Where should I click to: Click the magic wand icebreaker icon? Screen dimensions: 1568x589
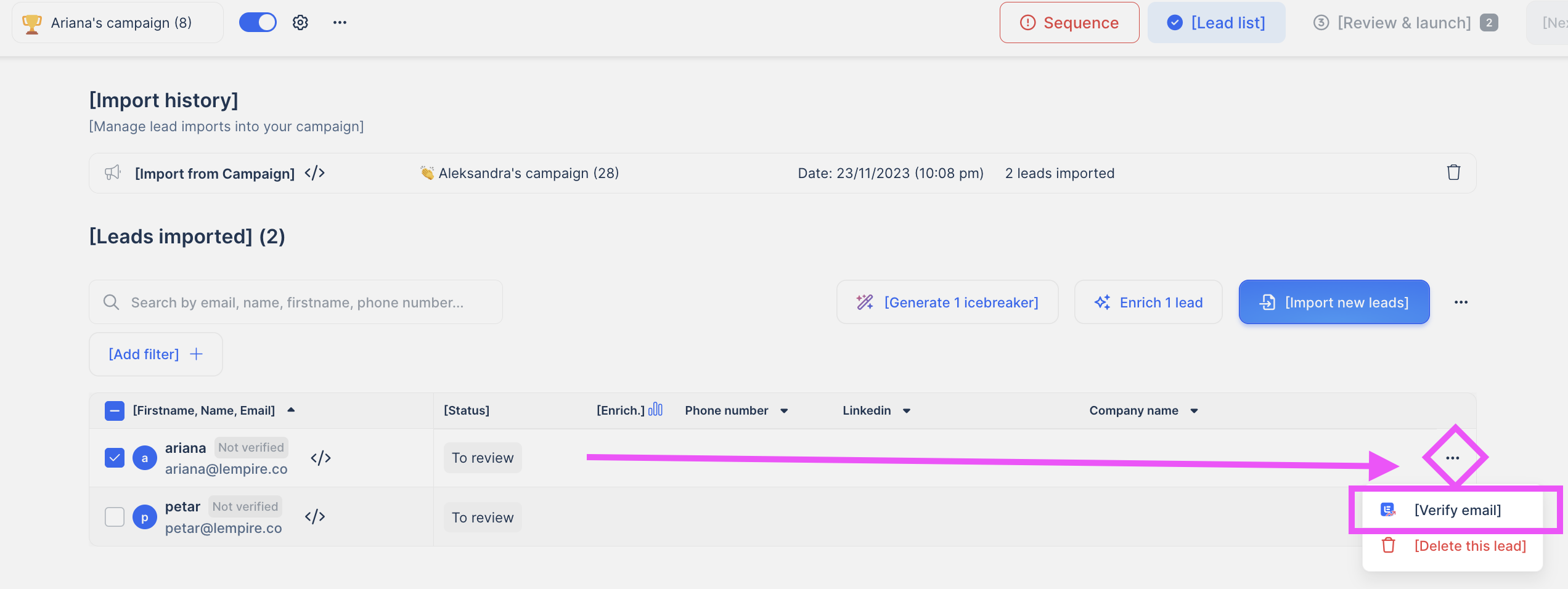pyautogui.click(x=864, y=302)
